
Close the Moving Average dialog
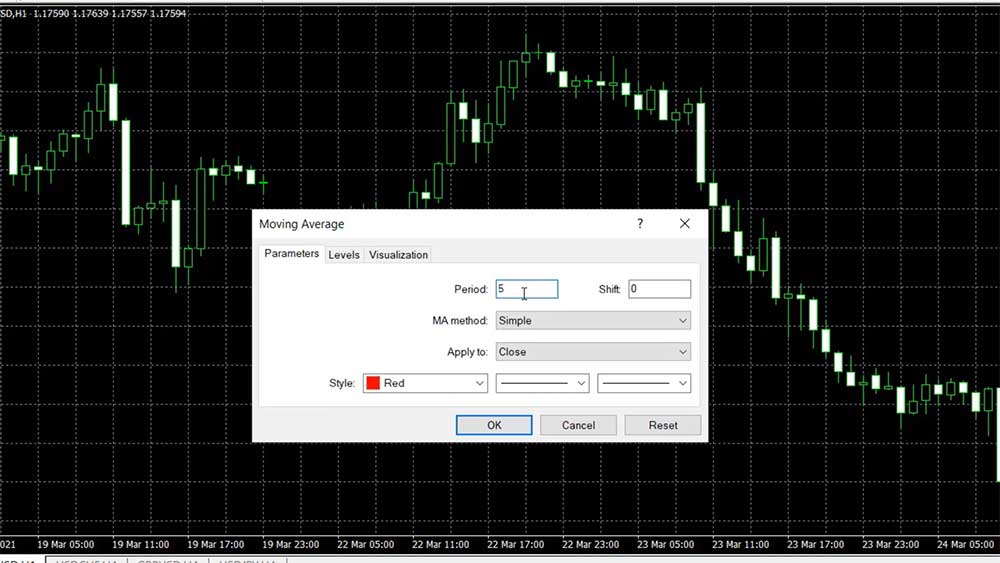[x=684, y=224]
